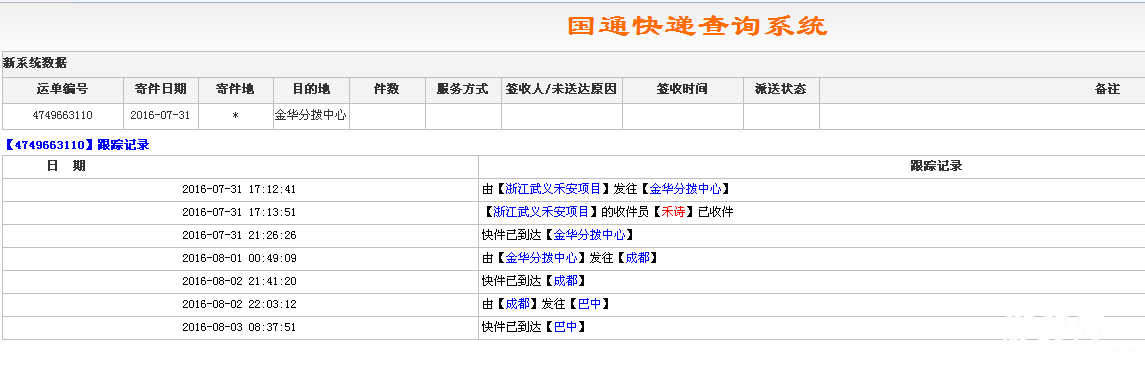This screenshot has width=1145, height=367.
Task: Click the 目的地 column header
Action: coord(312,90)
